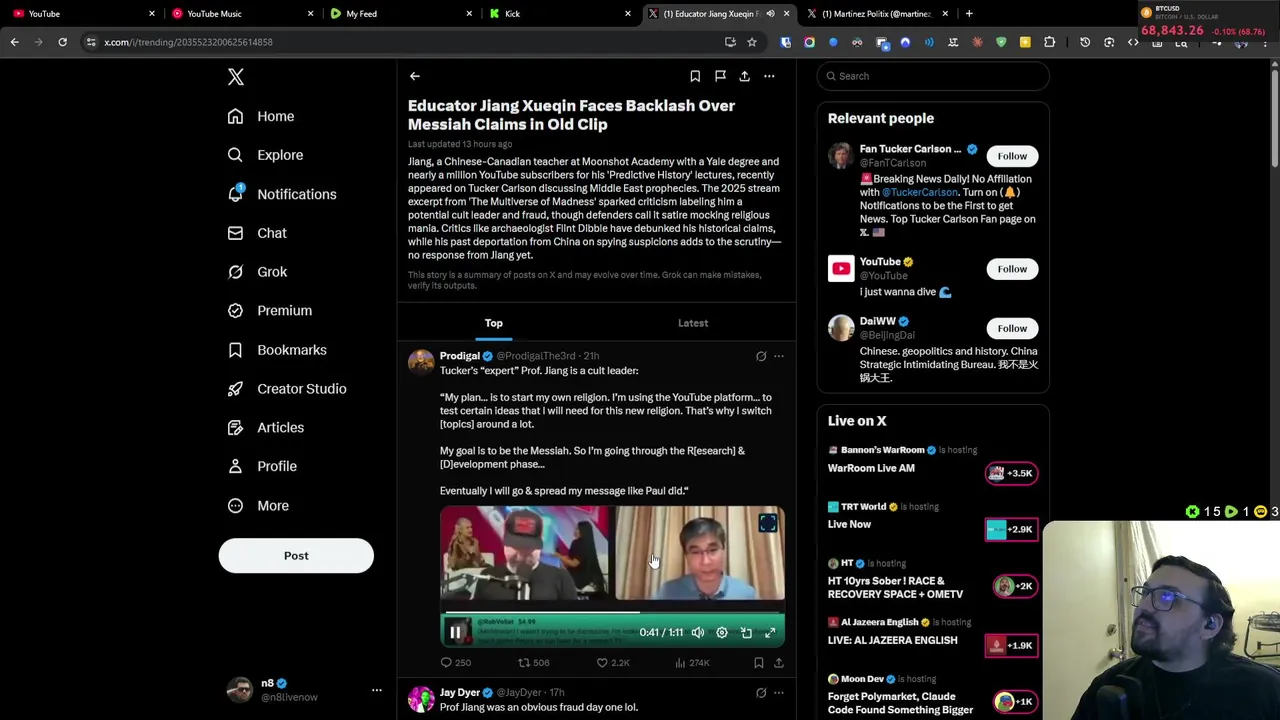Switch to the My Feed browser tab
Screen dimensions: 1280x720
pyautogui.click(x=399, y=14)
